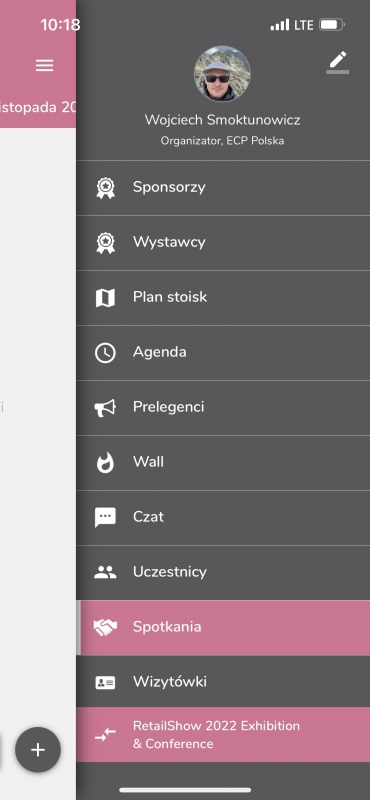The height and width of the screenshot is (800, 370).
Task: Tap the hamburger menu icon
Action: [44, 65]
